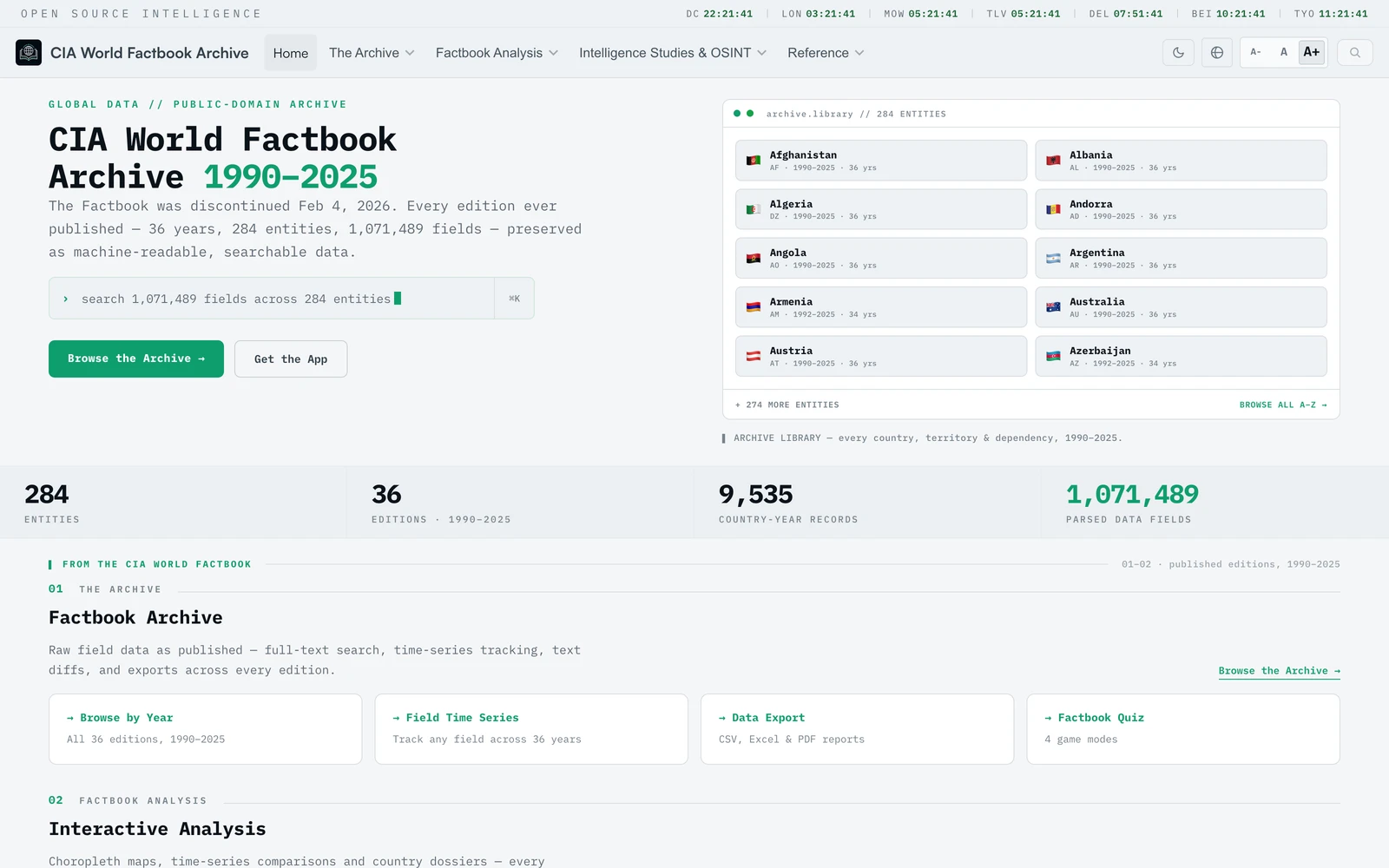Screen dimensions: 1389x868
Task: Click the DEL 07:51:41 clock
Action: tap(1126, 14)
